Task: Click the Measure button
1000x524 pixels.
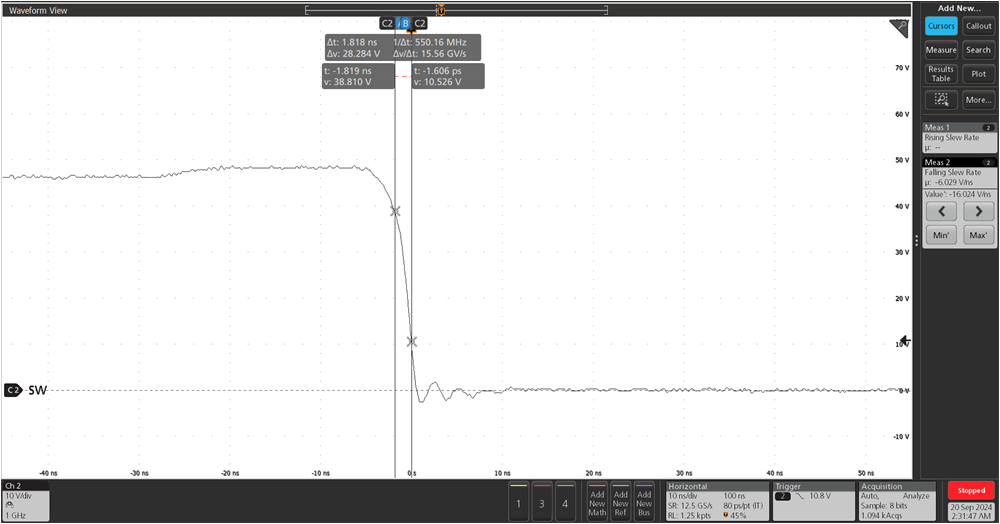Action: [x=941, y=50]
